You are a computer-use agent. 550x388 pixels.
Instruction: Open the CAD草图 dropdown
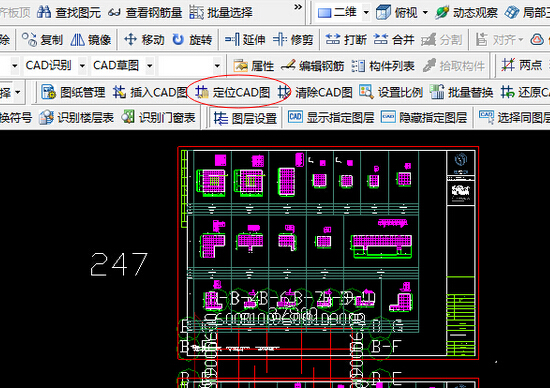tap(150, 66)
